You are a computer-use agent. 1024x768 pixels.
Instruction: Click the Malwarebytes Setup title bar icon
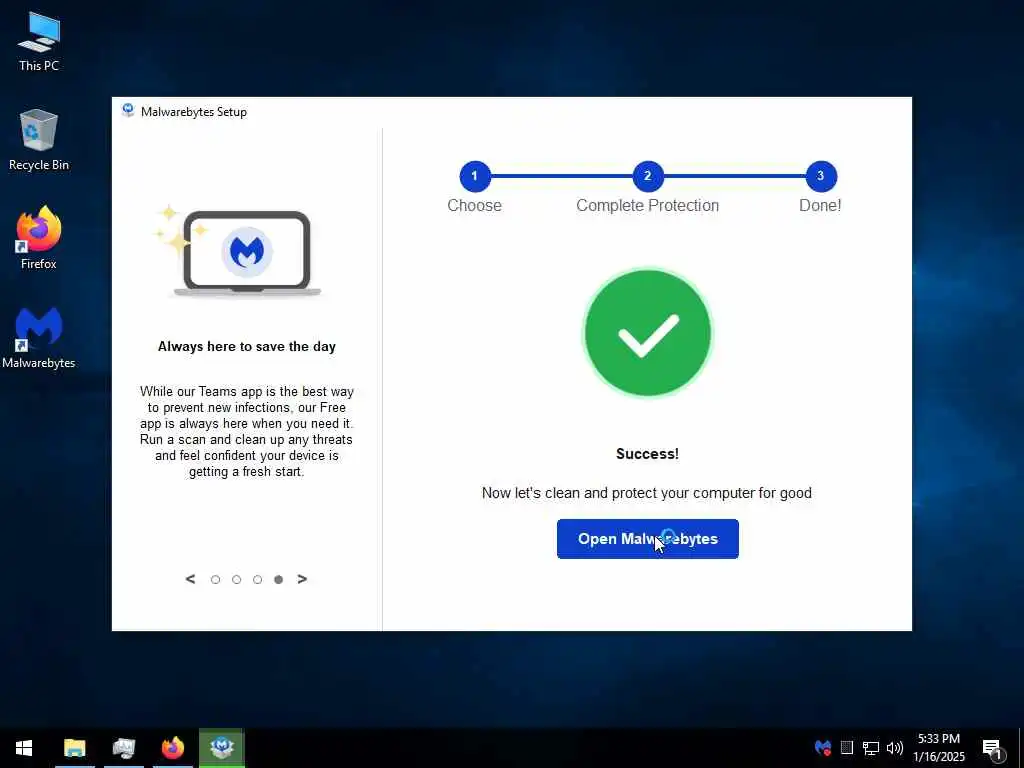click(128, 111)
